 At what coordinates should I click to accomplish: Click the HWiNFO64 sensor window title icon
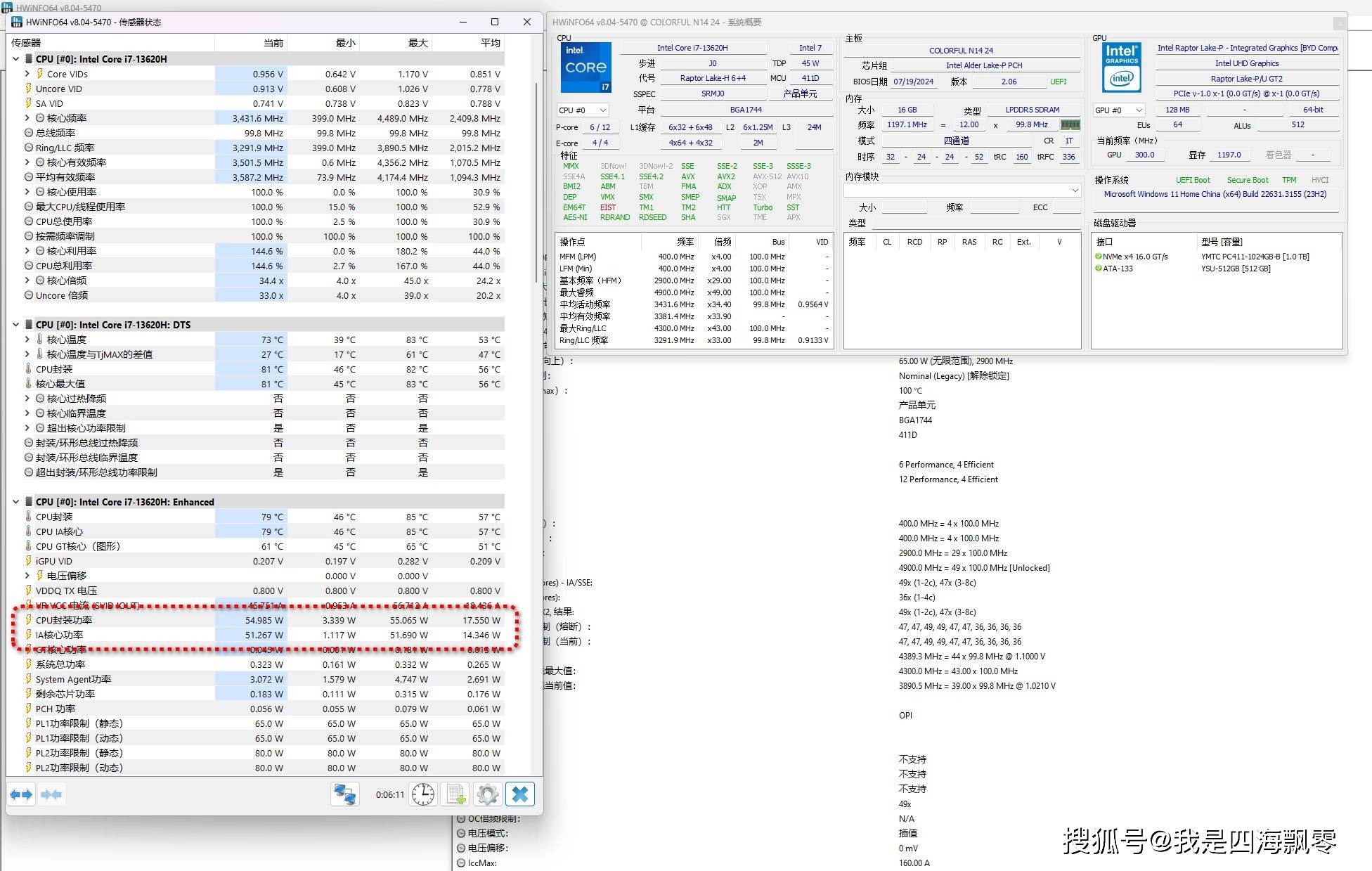16,22
